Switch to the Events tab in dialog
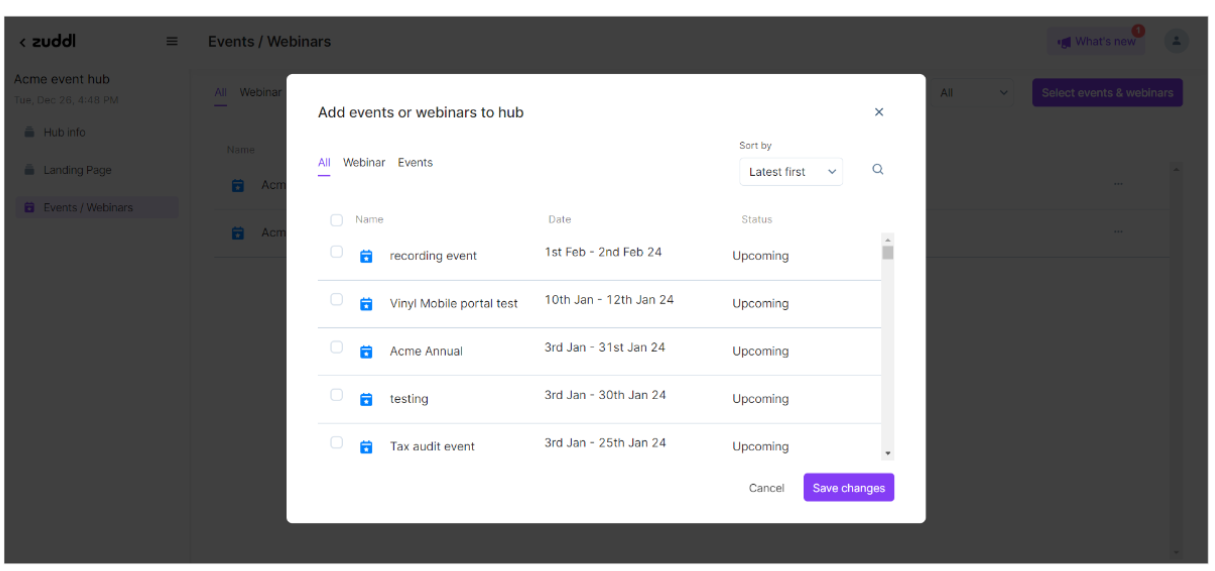The width and height of the screenshot is (1215, 571). [415, 162]
